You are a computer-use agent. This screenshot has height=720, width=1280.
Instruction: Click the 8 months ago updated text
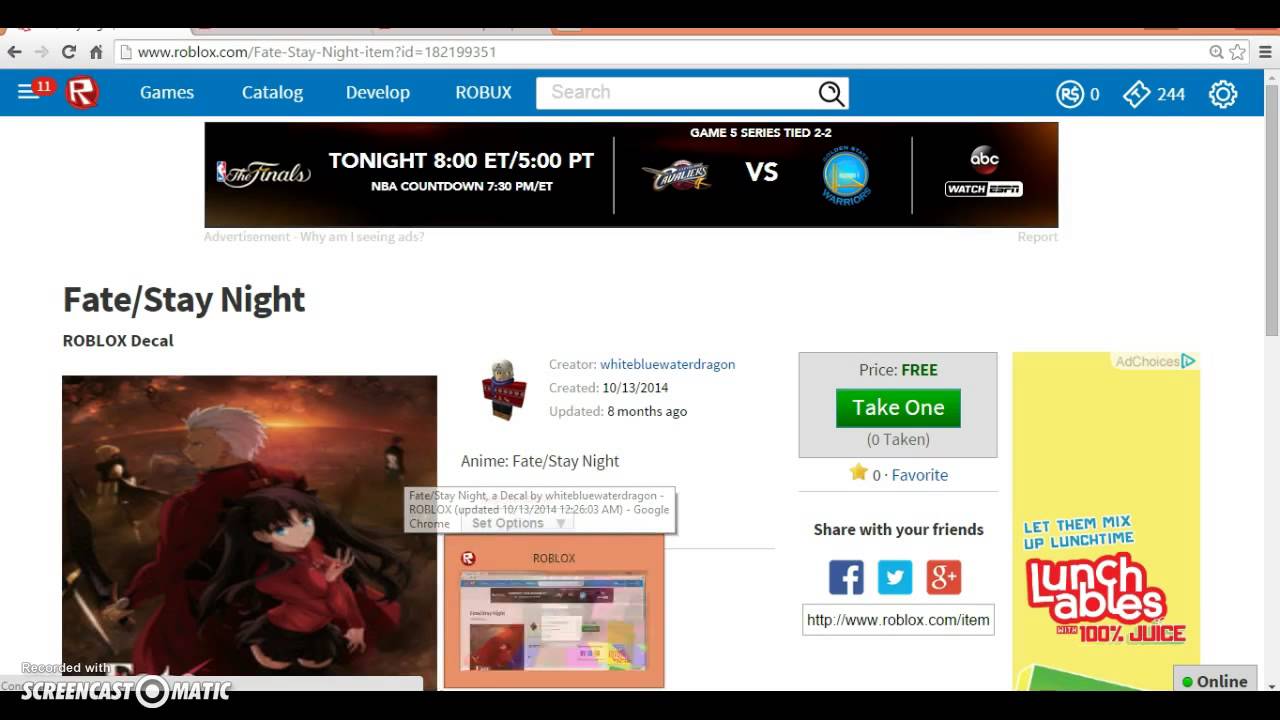coord(647,411)
